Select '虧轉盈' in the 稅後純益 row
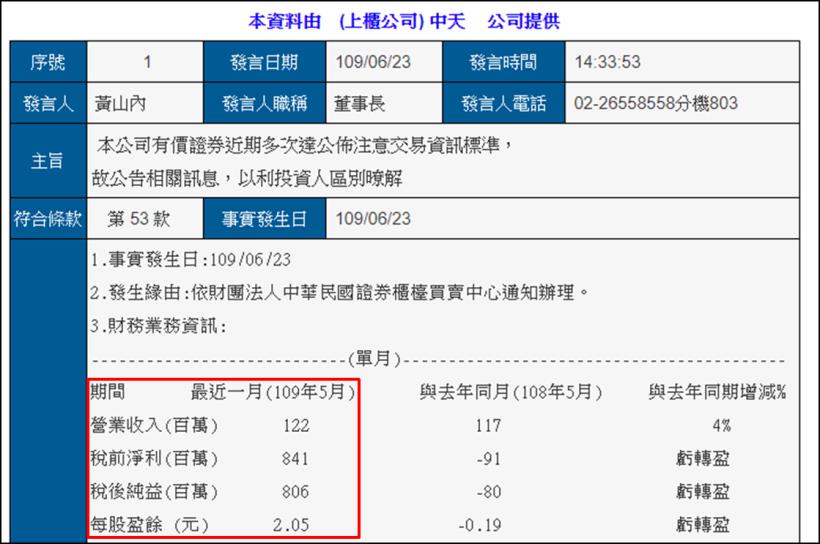 [x=703, y=491]
